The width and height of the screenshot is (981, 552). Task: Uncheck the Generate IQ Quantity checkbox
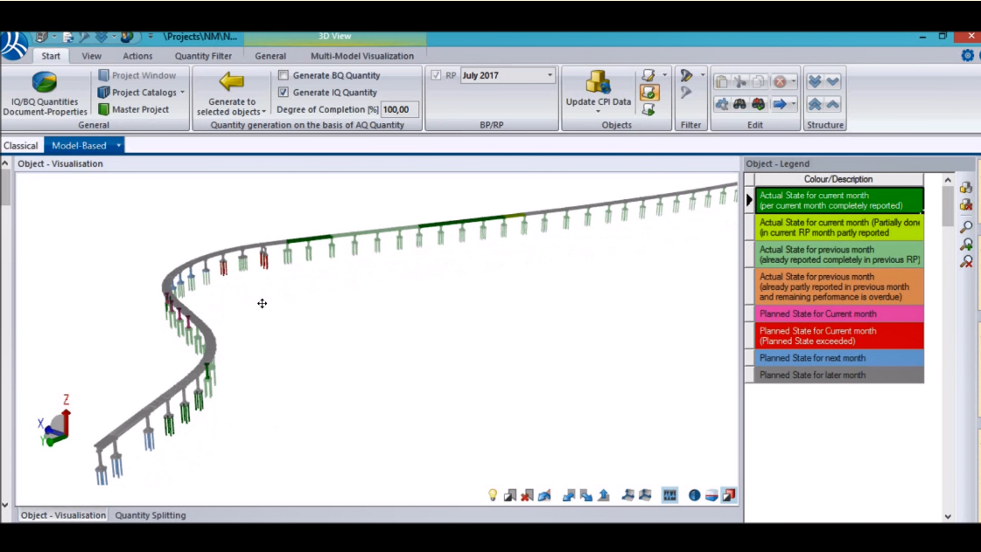(284, 92)
